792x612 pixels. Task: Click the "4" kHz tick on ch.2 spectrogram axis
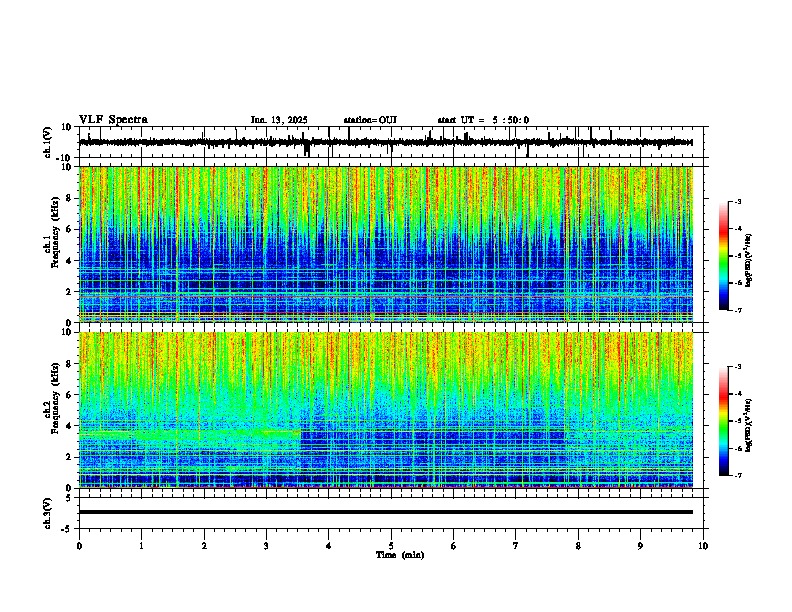(x=71, y=427)
